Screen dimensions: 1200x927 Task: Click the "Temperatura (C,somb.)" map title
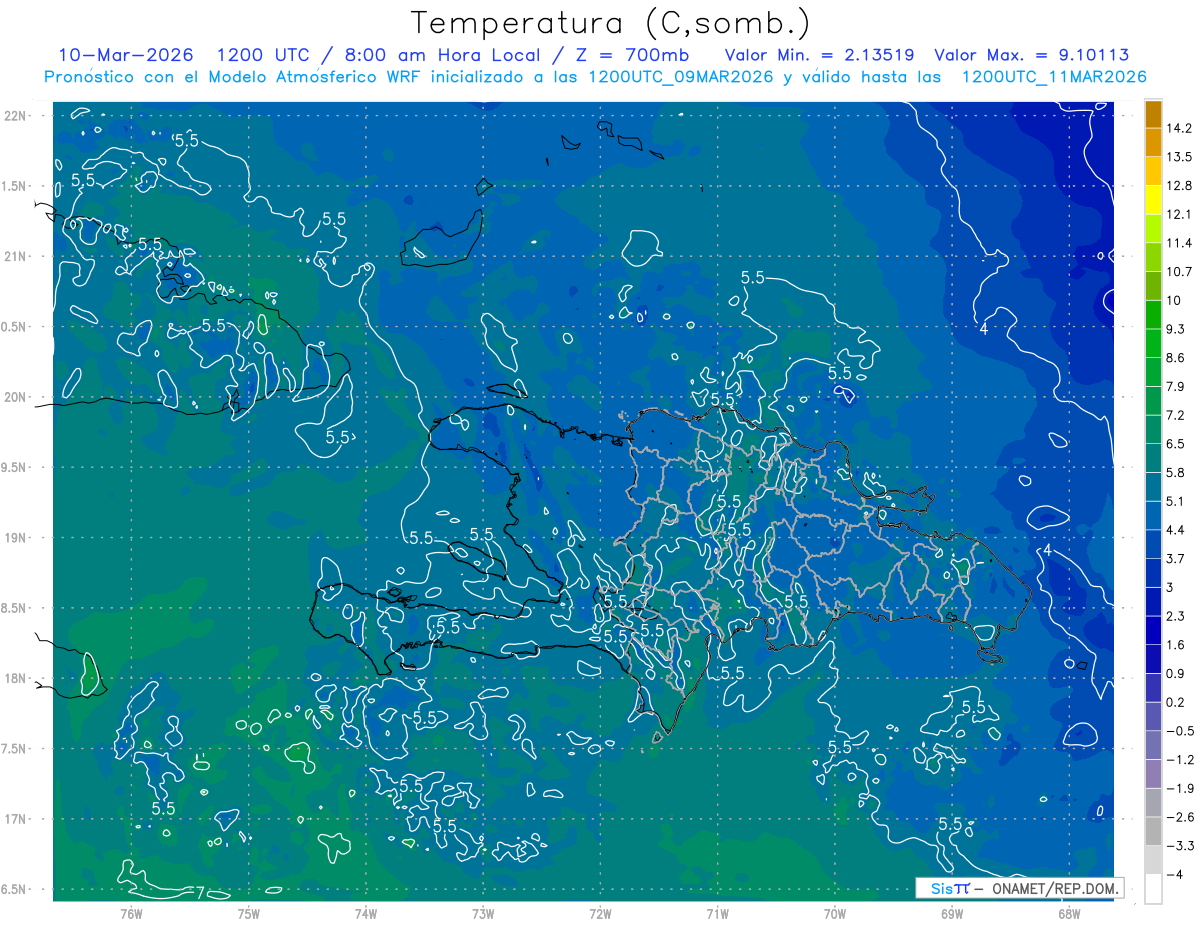coord(611,23)
